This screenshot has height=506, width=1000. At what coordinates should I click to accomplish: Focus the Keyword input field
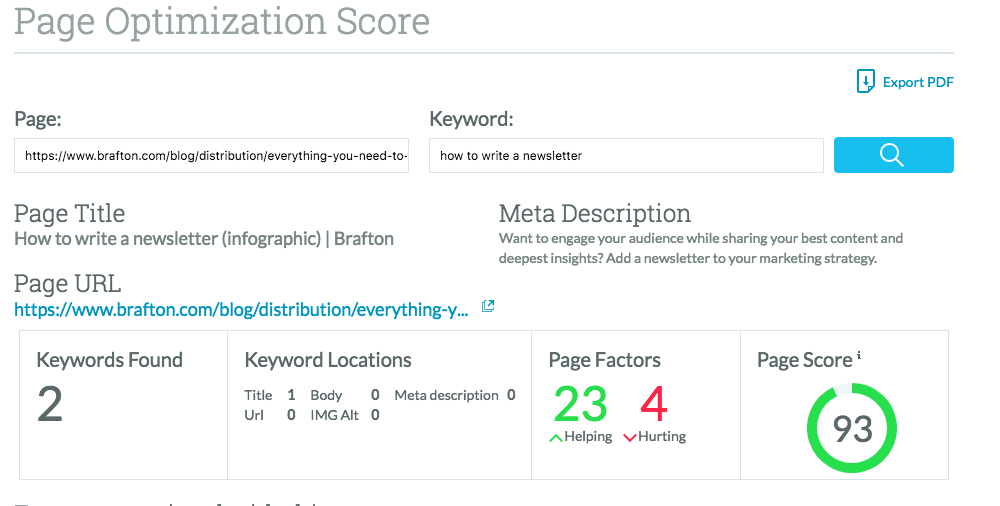[625, 156]
